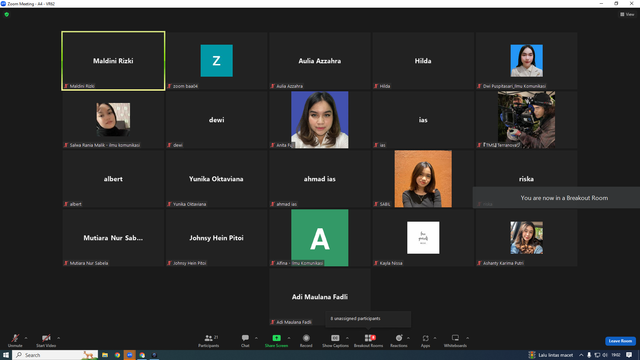Select the dewi participant tile

(216, 120)
